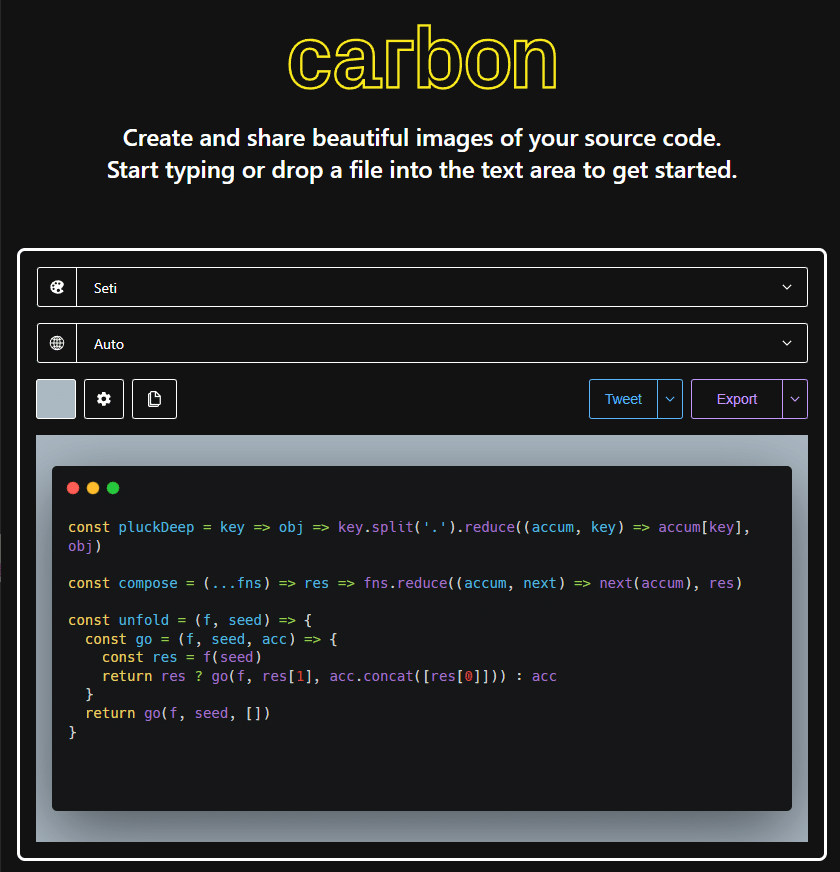Image resolution: width=840 pixels, height=872 pixels.
Task: Click the 'pluckDeep' identifier in code
Action: [156, 527]
